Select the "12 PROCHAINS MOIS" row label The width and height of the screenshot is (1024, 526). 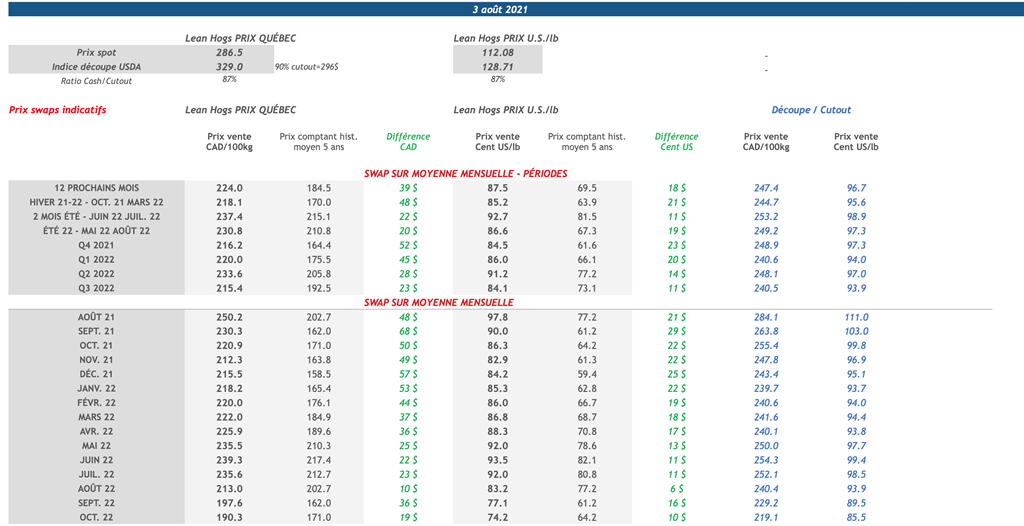97,188
